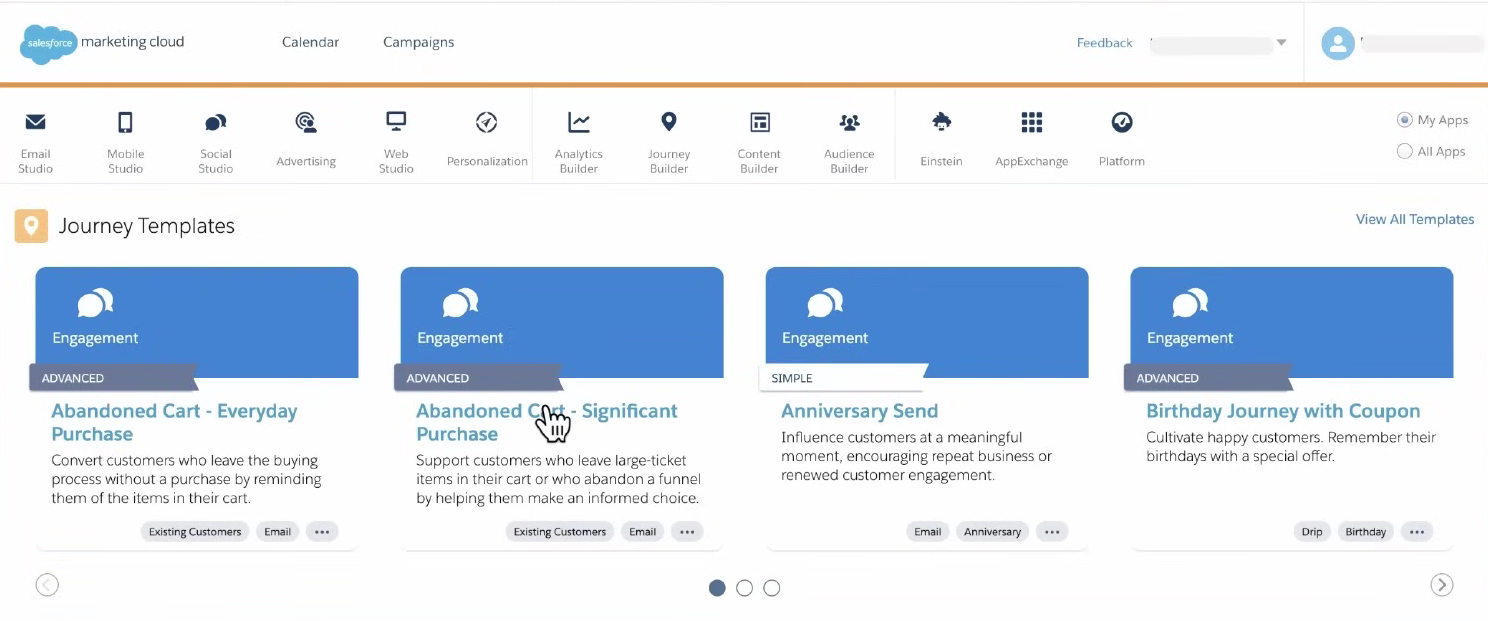Click the Birthday Journey description text
1488x621 pixels.
click(1291, 447)
